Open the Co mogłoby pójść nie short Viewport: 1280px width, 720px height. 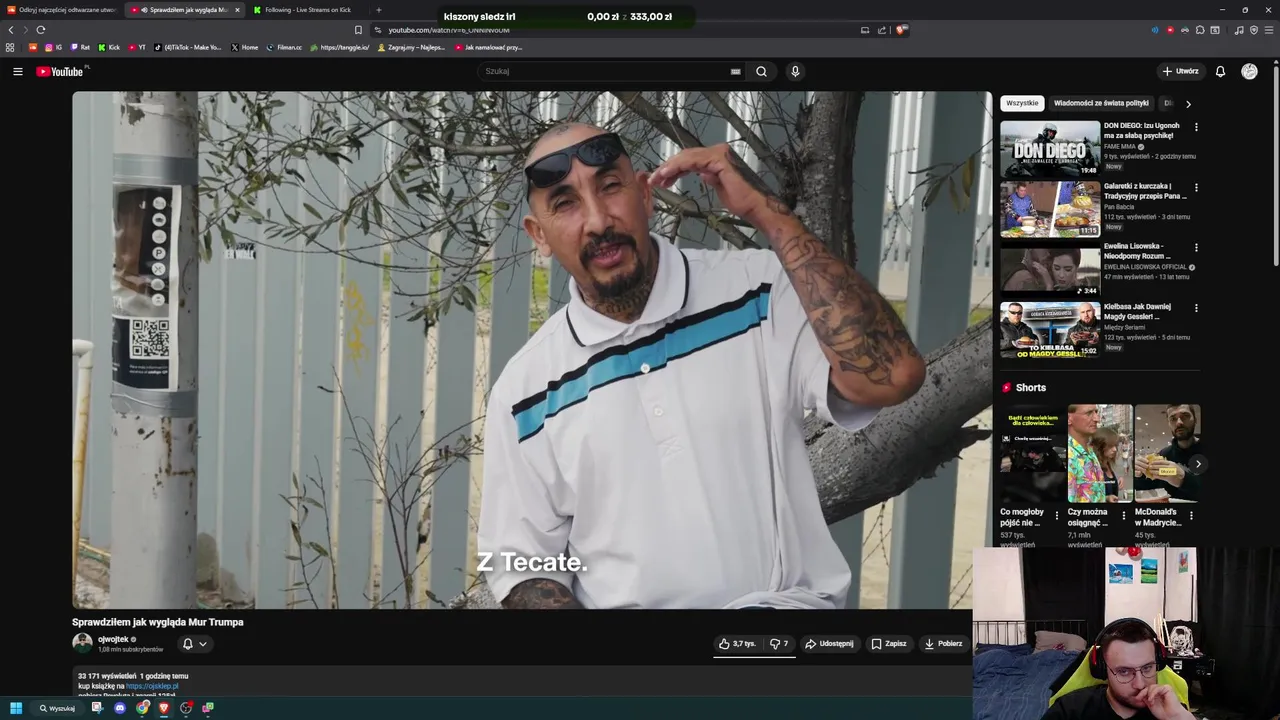tap(1032, 453)
